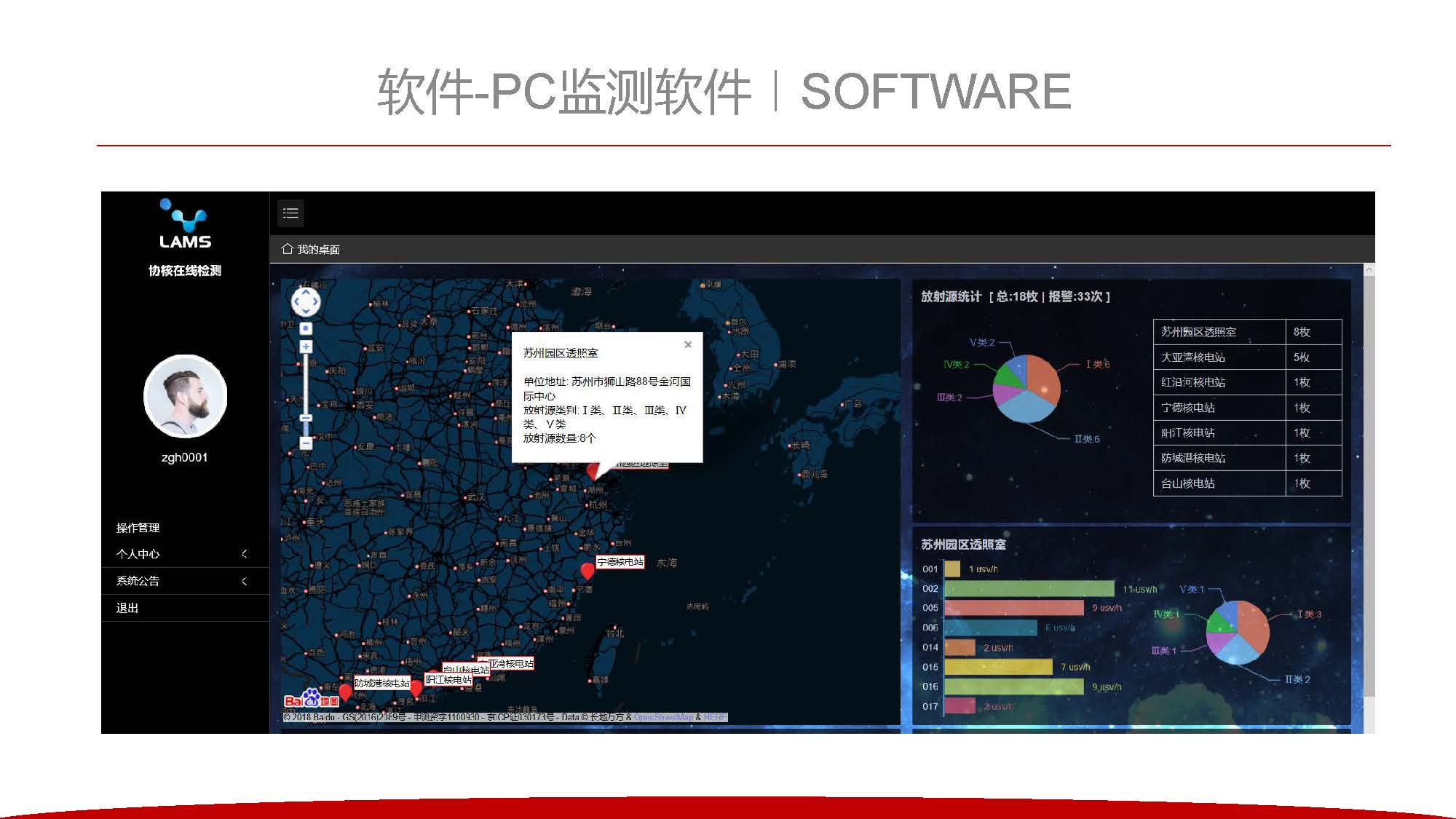This screenshot has width=1456, height=819.
Task: Click the green bar for source 002
Action: [1029, 588]
